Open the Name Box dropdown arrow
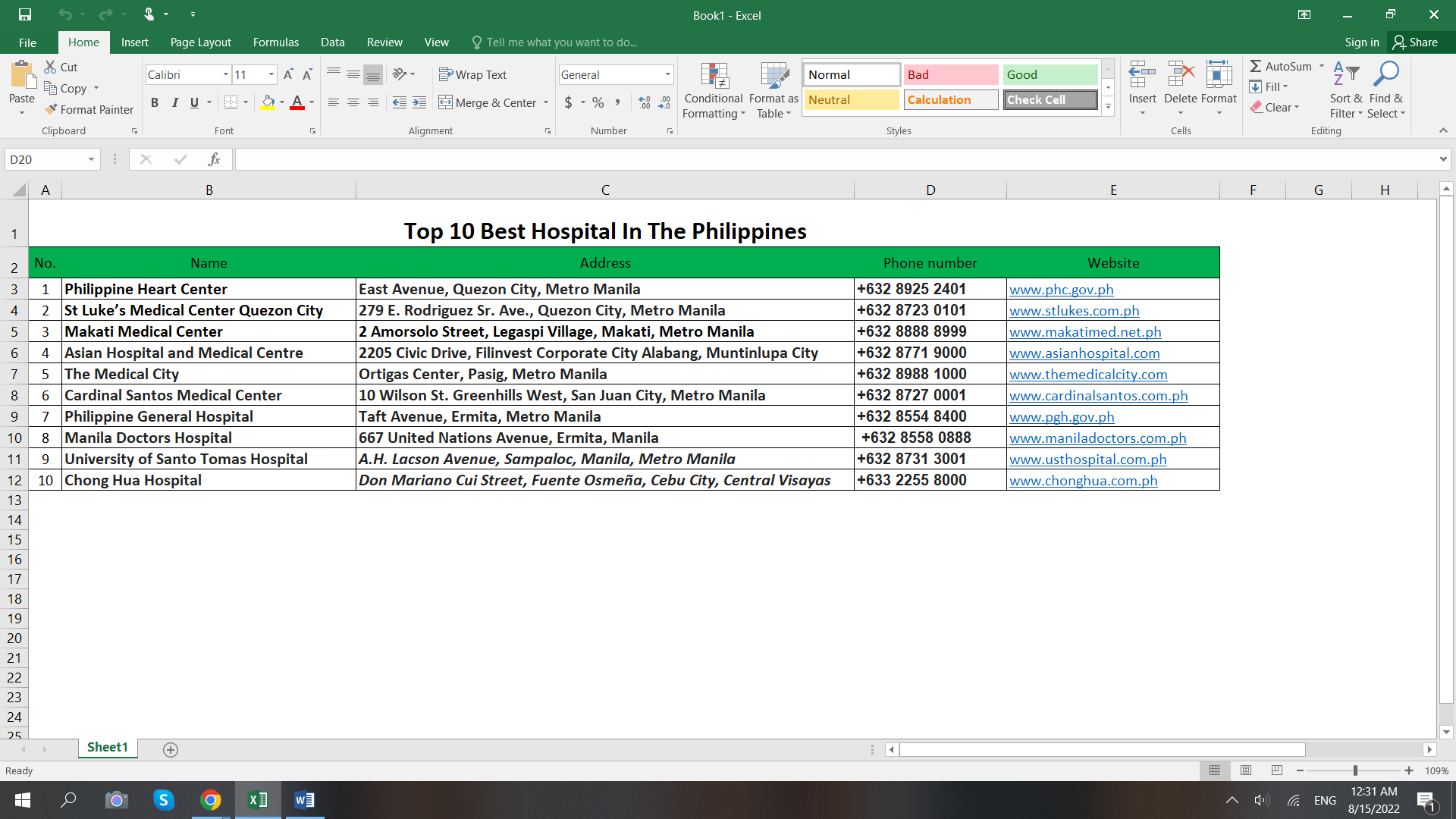The image size is (1456, 819). coord(91,159)
